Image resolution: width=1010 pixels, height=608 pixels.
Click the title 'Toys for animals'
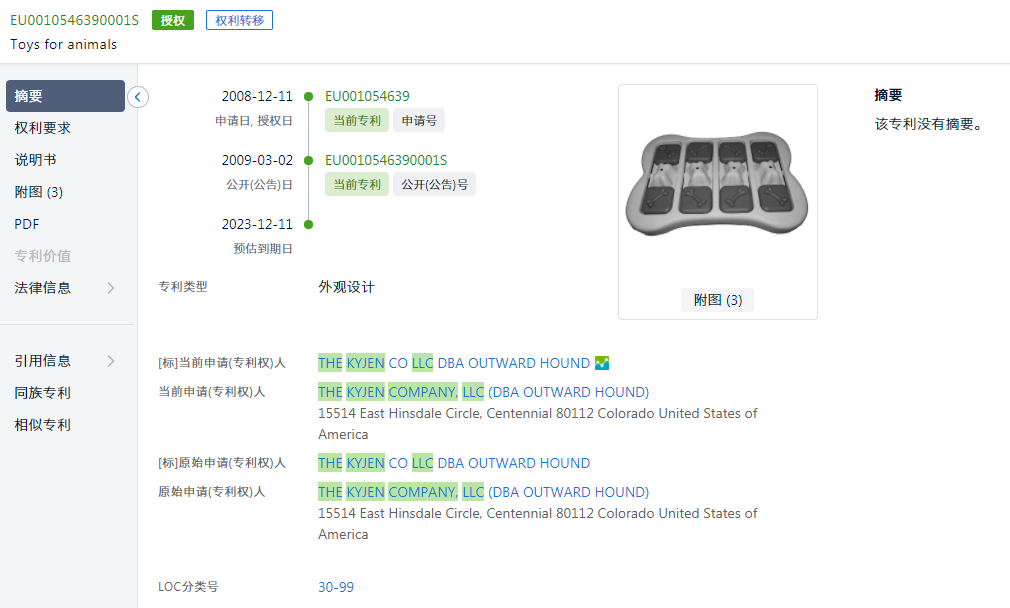click(x=64, y=44)
